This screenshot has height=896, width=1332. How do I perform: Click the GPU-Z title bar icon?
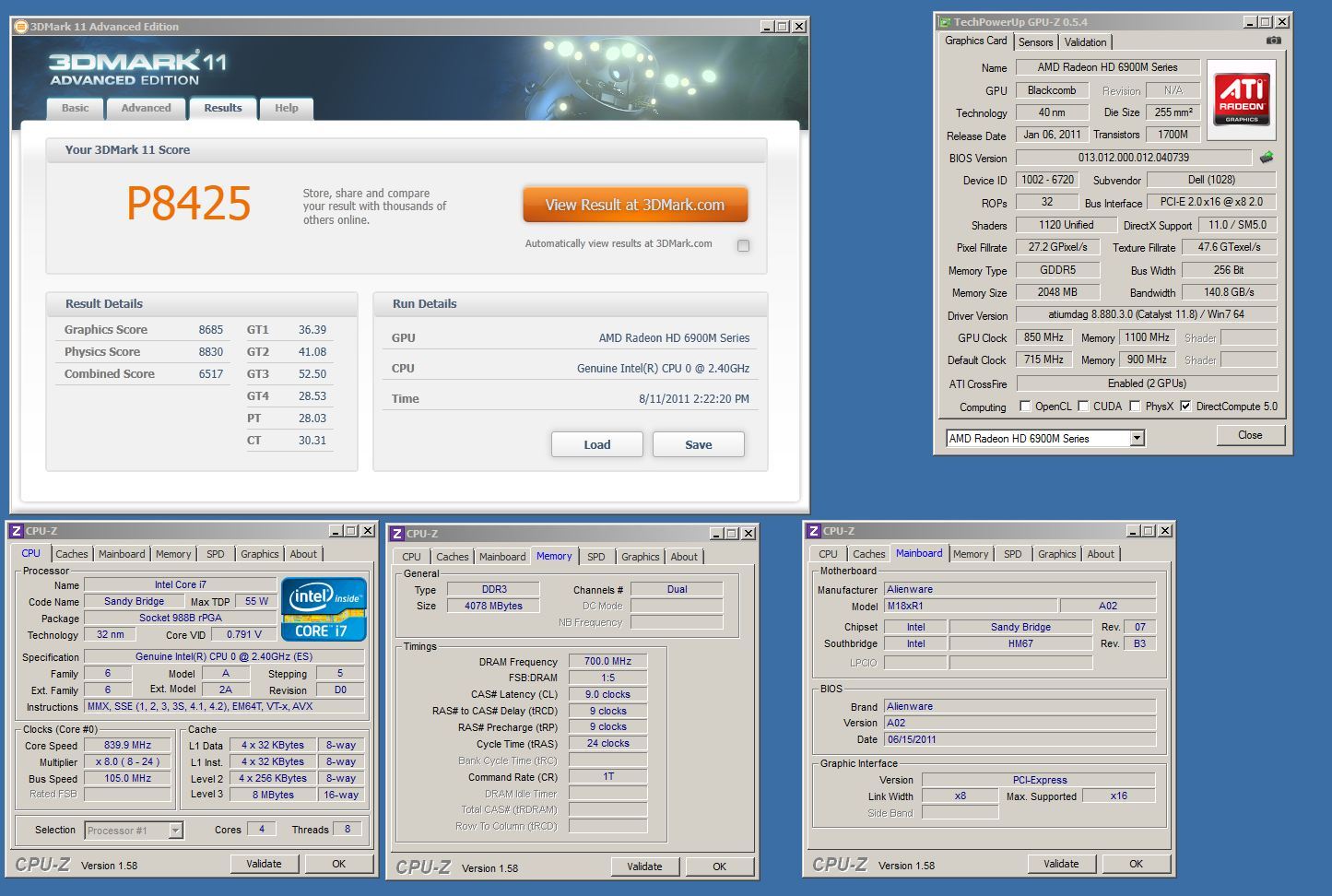945,21
